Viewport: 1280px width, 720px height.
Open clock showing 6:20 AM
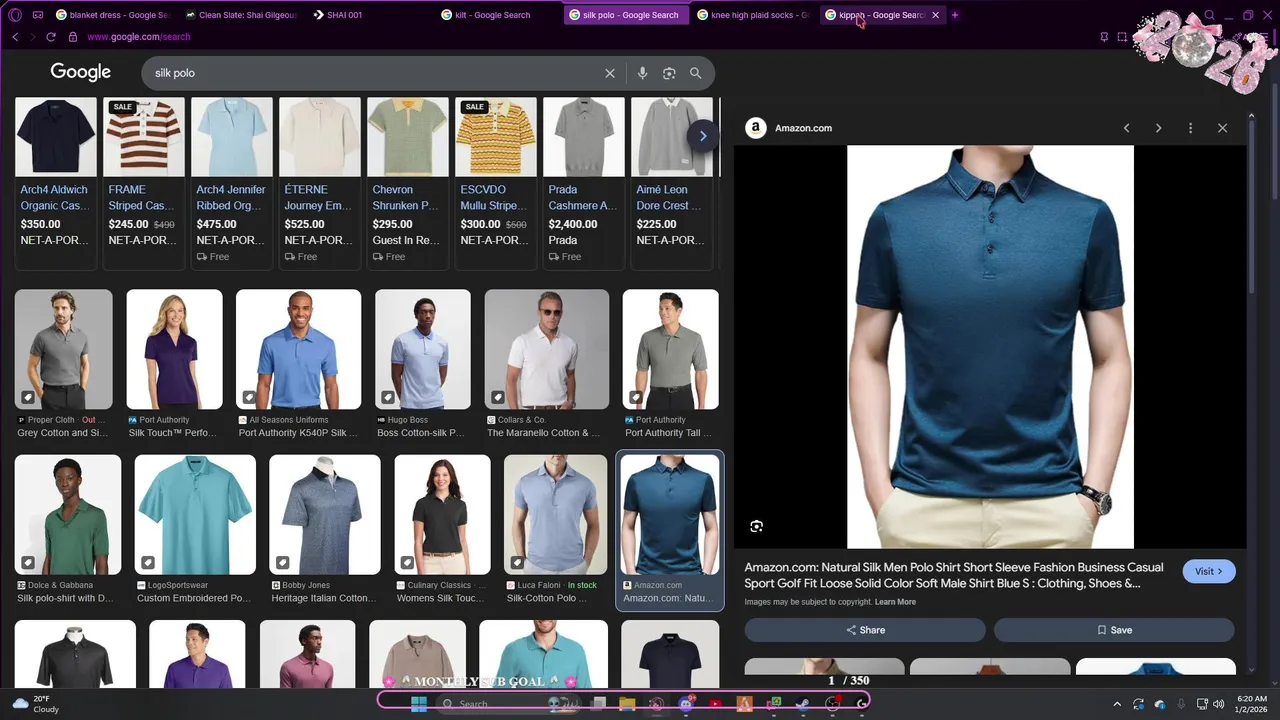(x=1251, y=703)
